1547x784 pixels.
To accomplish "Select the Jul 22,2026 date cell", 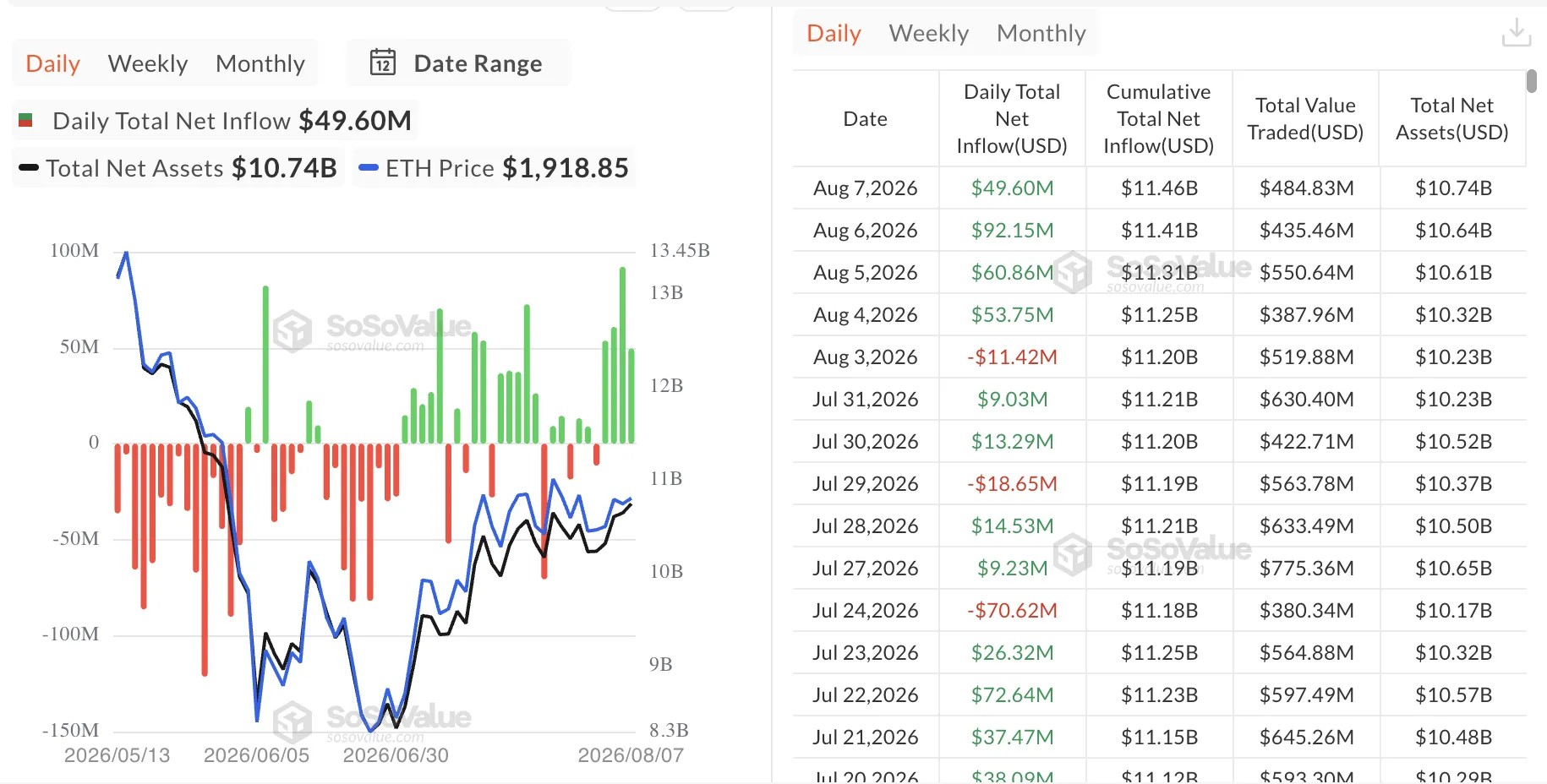I will 866,694.
